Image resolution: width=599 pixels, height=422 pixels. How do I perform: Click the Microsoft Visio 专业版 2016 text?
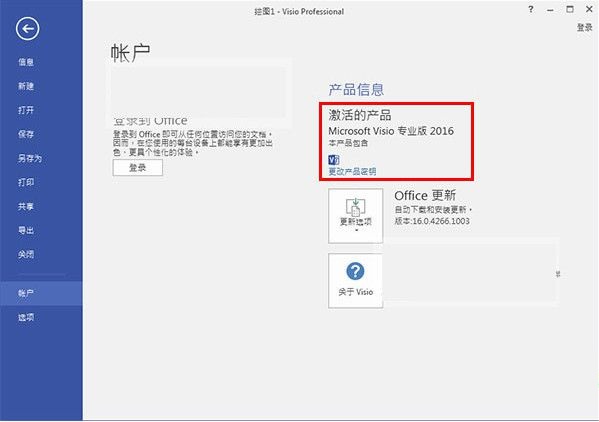point(391,131)
